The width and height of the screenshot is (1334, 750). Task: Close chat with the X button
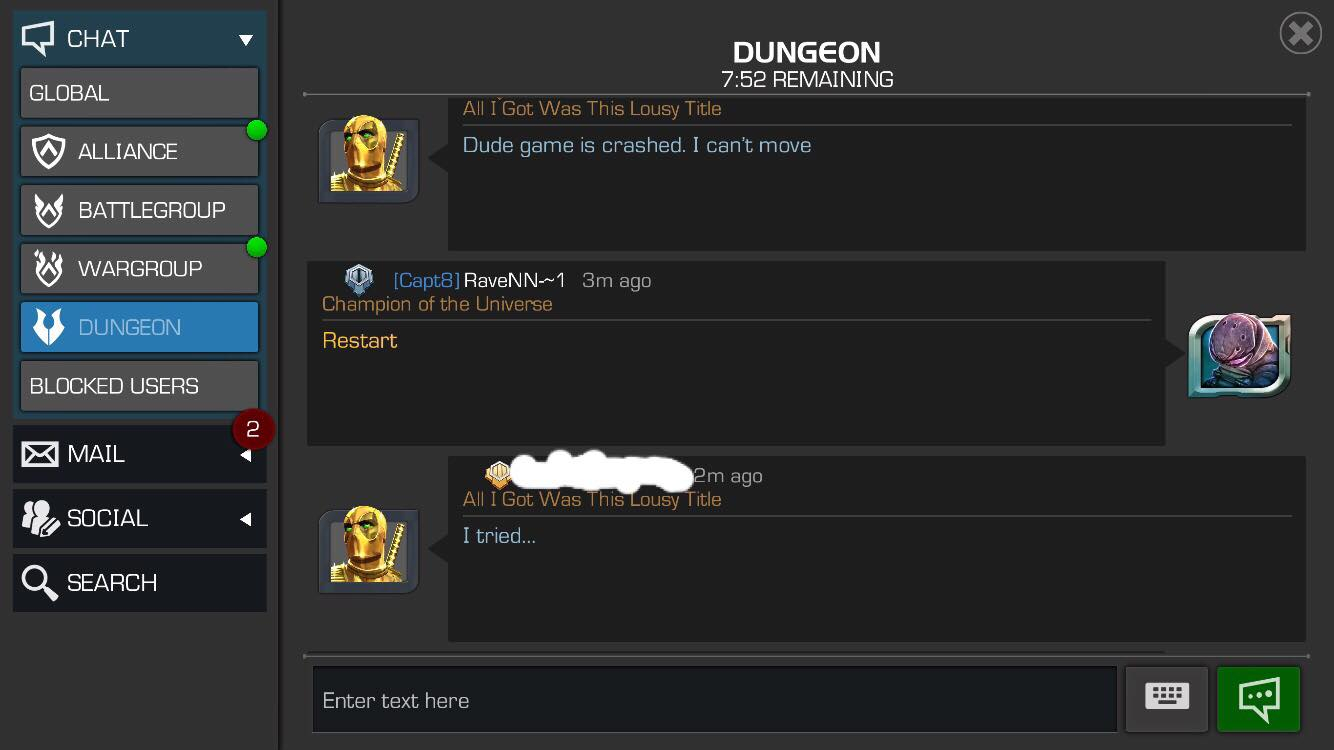tap(1300, 34)
